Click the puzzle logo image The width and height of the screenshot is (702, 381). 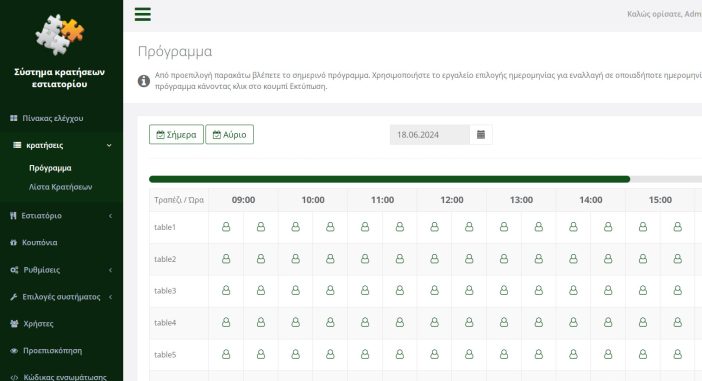60,34
